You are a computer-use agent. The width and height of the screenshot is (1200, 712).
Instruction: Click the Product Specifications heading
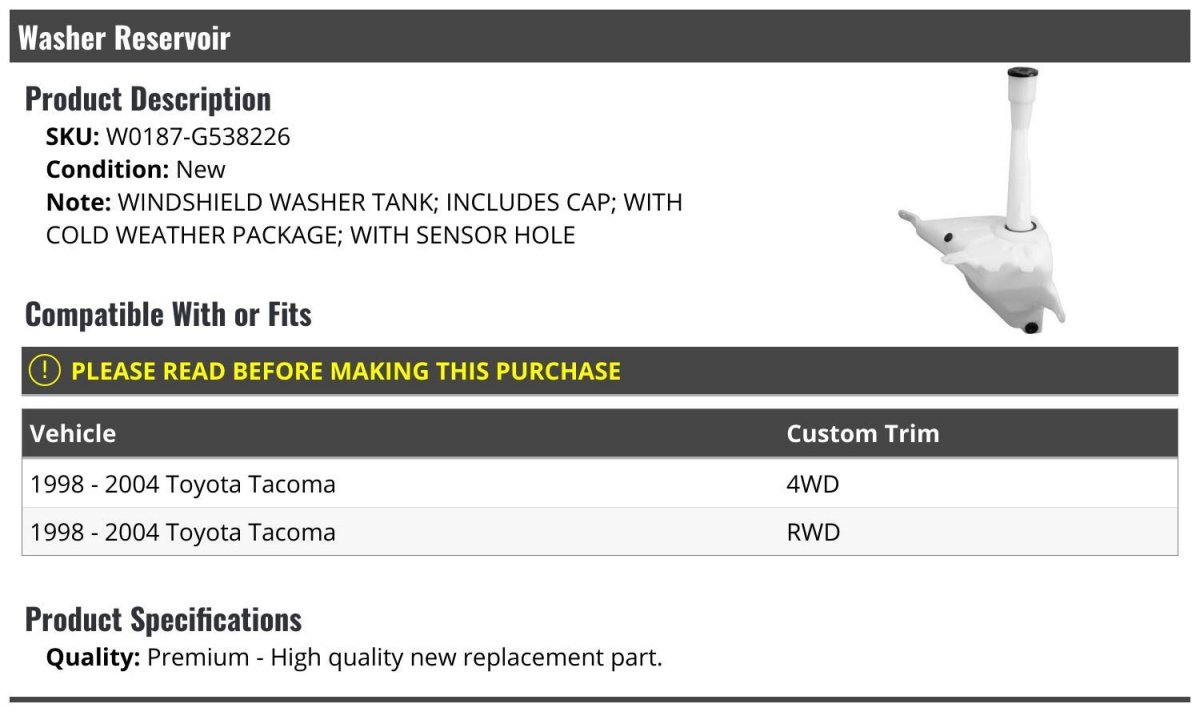click(x=163, y=620)
